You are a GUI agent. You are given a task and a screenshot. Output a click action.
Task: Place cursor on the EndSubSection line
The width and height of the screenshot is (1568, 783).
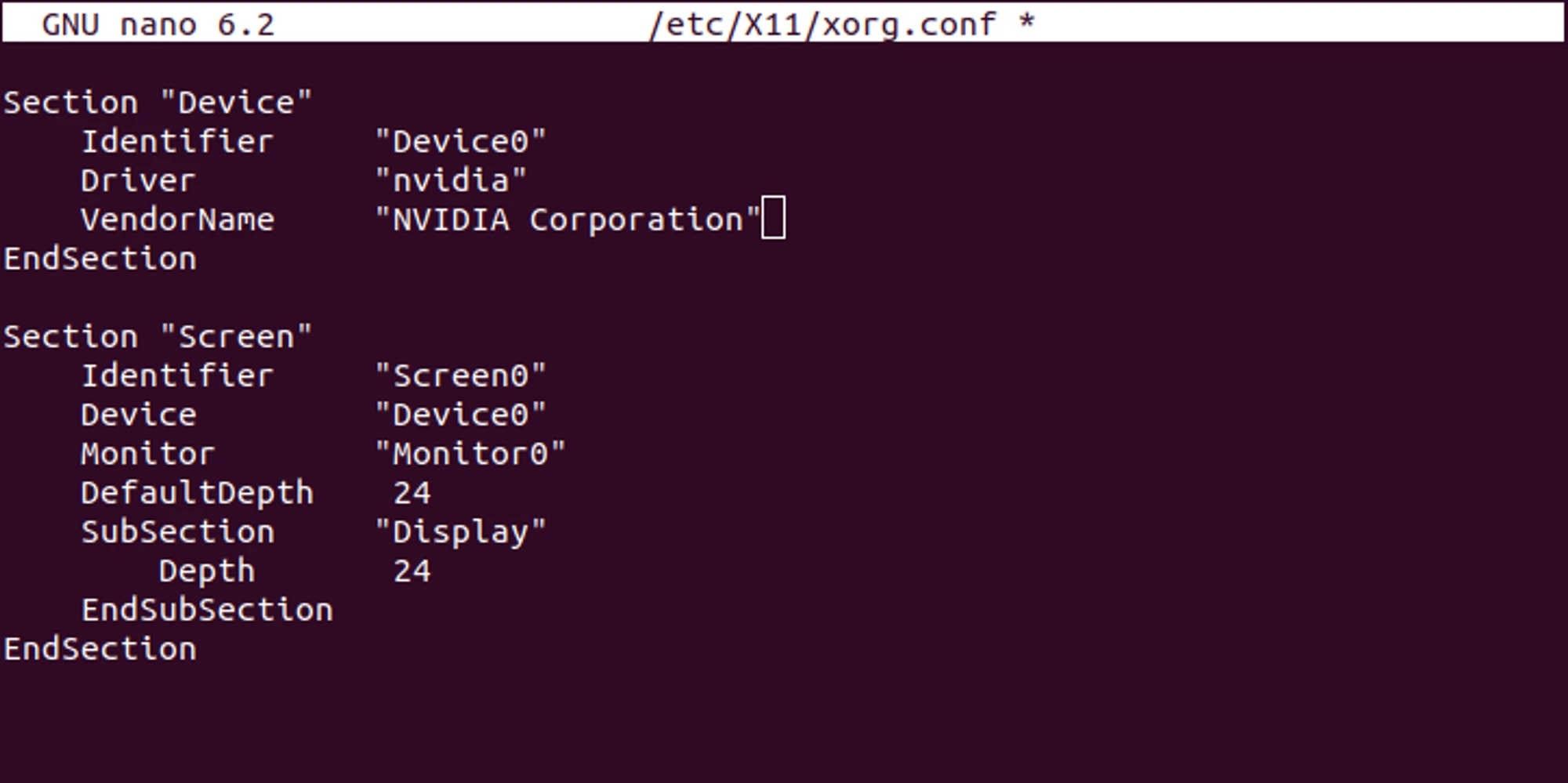[x=207, y=611]
